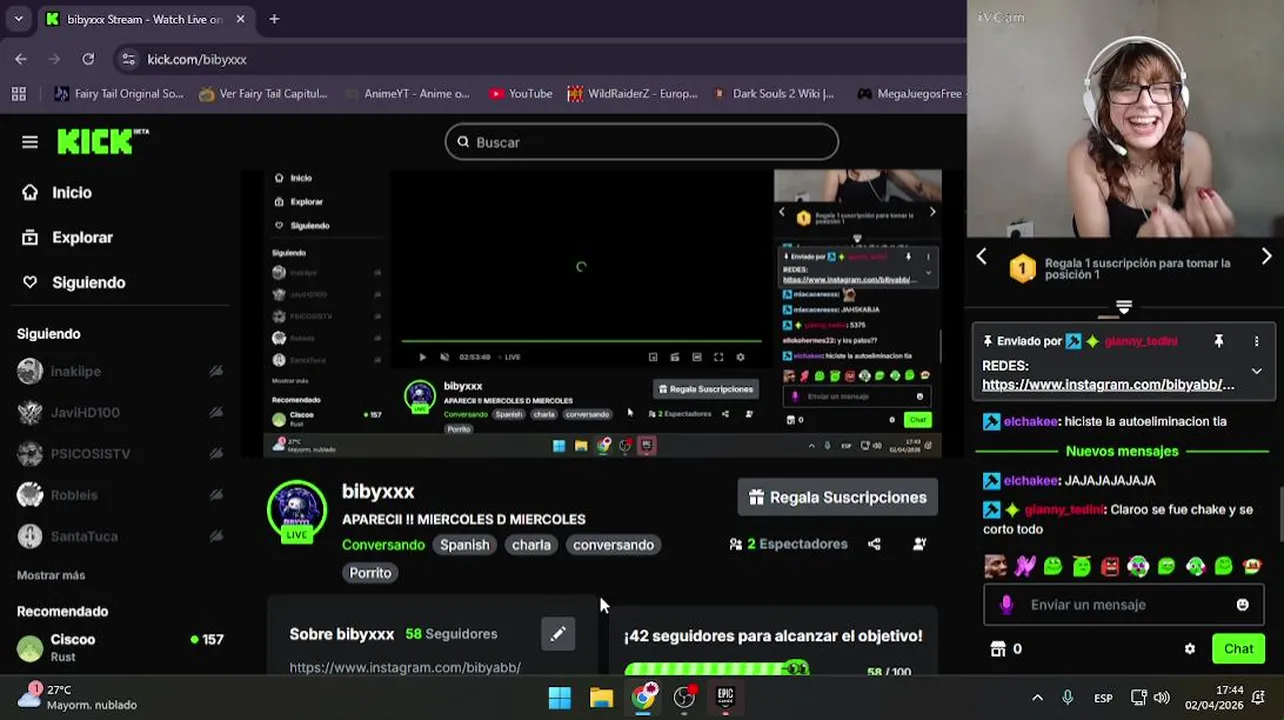Image resolution: width=1284 pixels, height=720 pixels.
Task: Click the reload page button in Chrome
Action: coord(88,59)
